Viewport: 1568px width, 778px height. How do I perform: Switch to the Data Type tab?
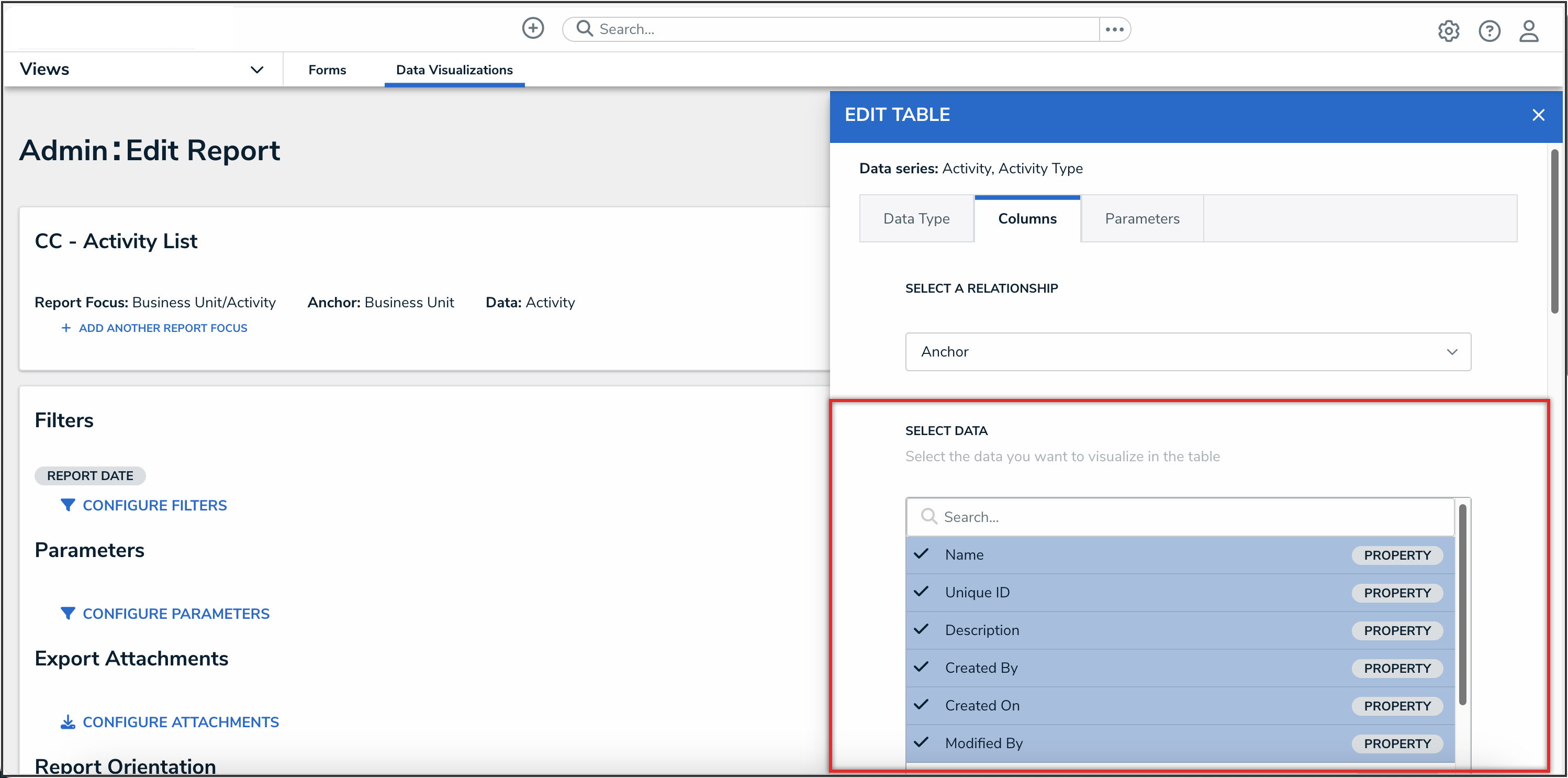916,218
